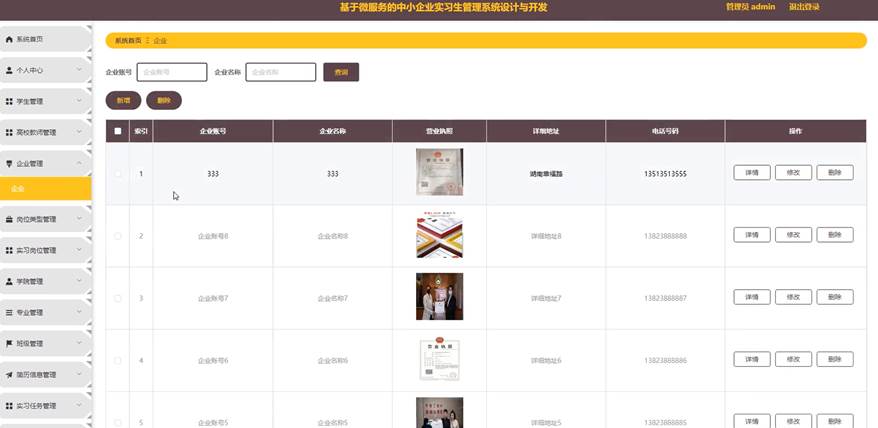Expand the 实习岗位管理 menu chevron
Screen dimensions: 878x428
(x=79, y=250)
